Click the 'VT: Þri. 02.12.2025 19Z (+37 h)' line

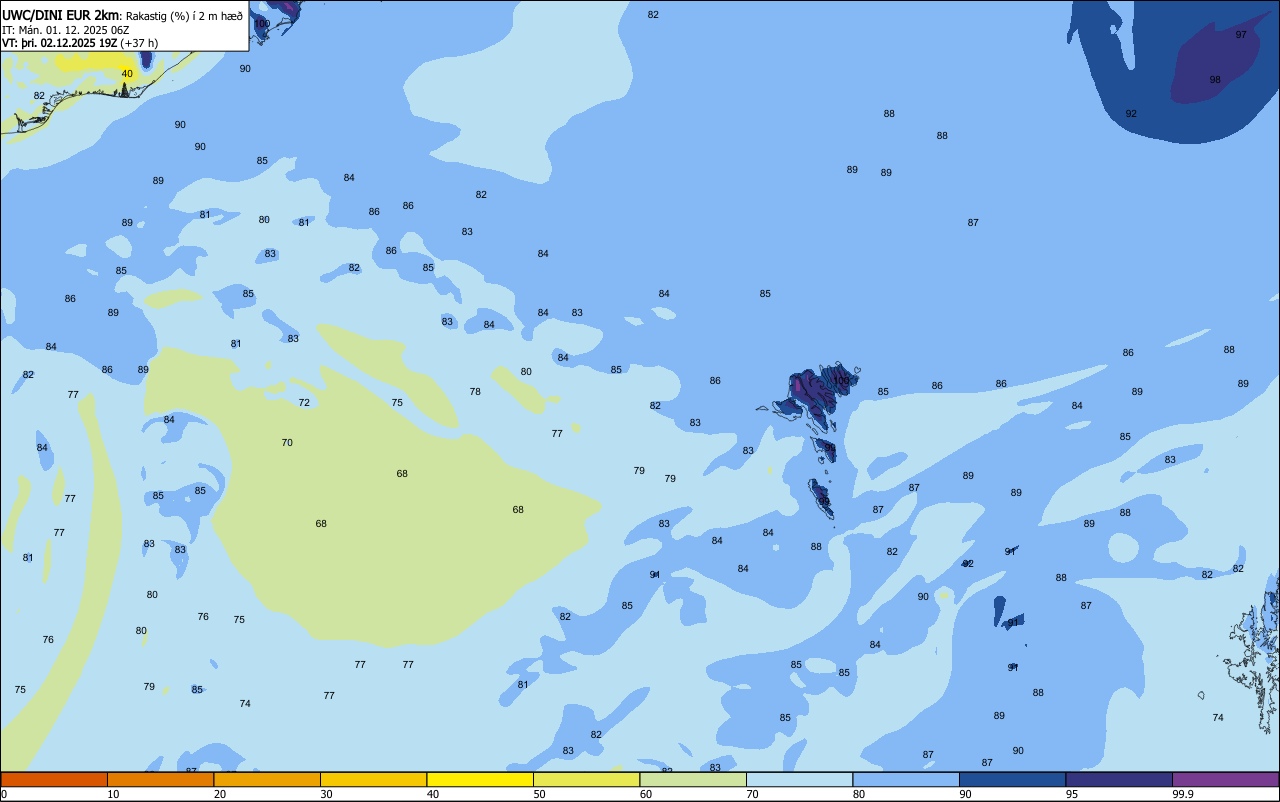point(80,43)
